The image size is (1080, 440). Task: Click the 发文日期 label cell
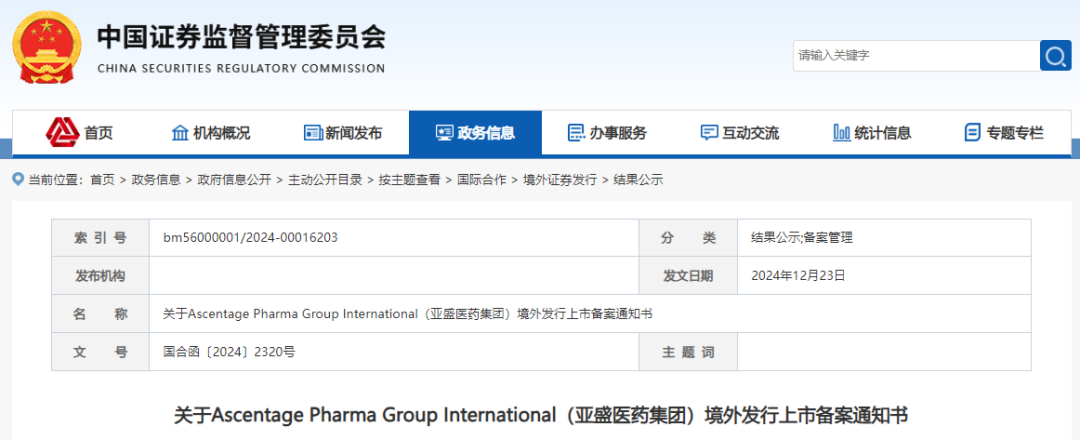coord(688,276)
